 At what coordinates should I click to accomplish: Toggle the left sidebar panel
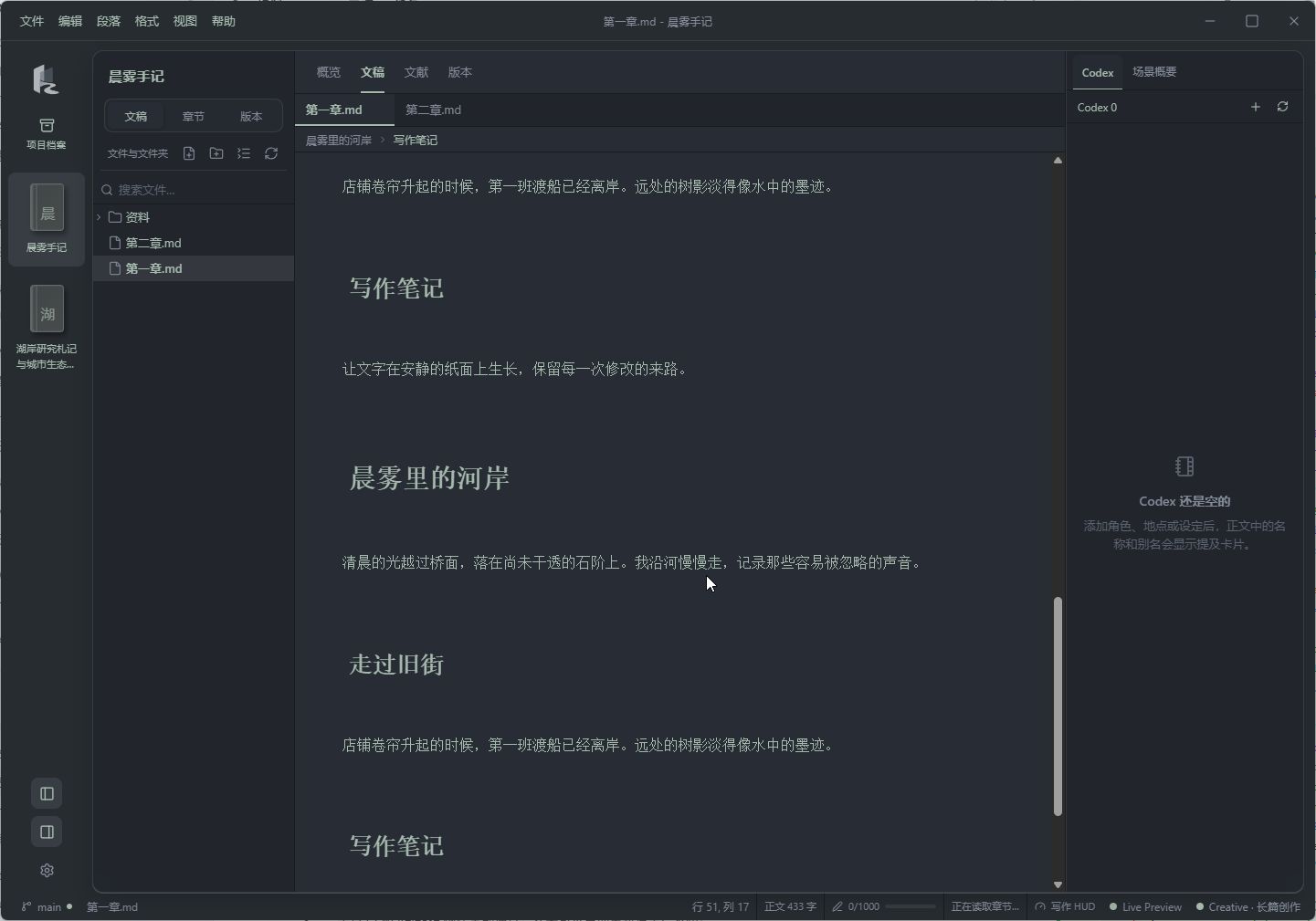pyautogui.click(x=47, y=793)
